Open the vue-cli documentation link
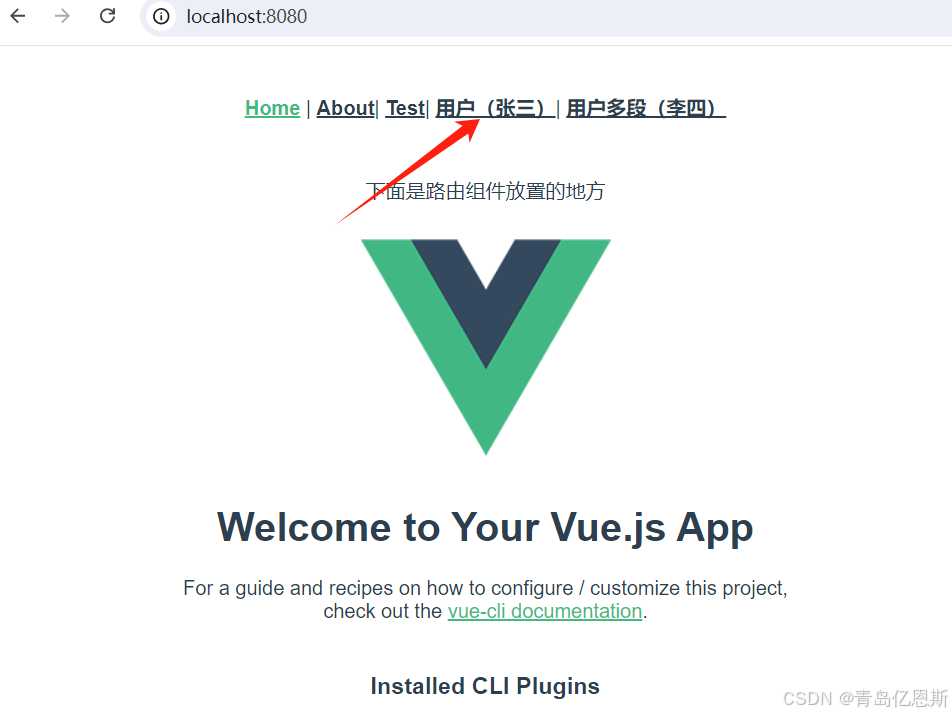952x716 pixels. (545, 611)
